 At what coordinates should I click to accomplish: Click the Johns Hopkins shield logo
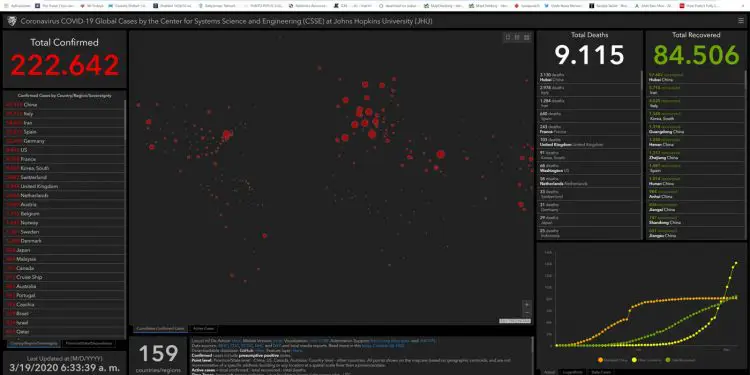pos(12,21)
